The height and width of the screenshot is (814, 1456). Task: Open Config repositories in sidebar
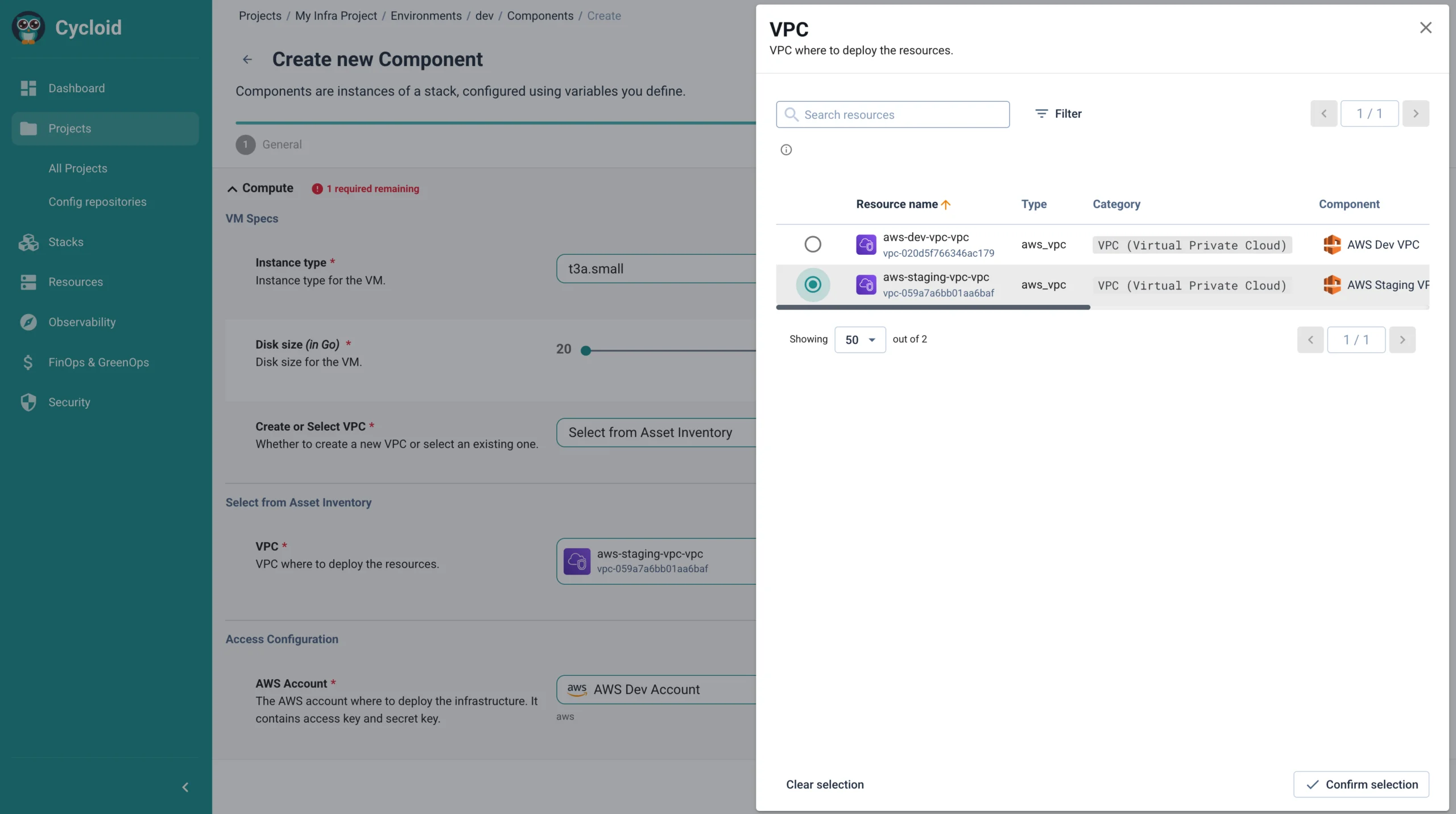(97, 202)
